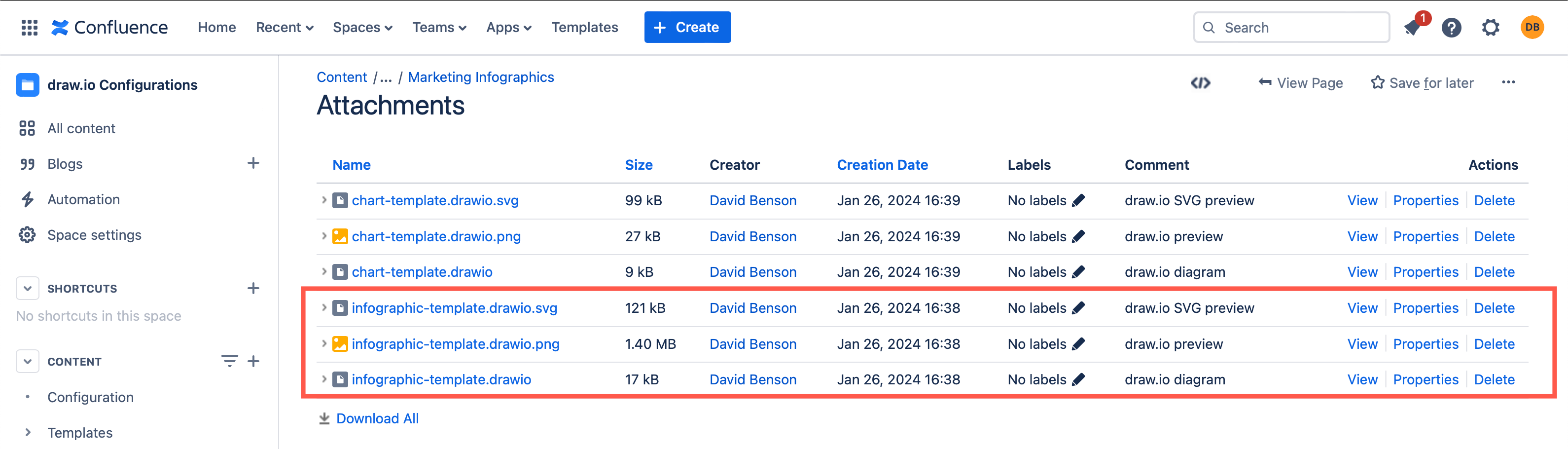Screen dimensions: 1568x449
Task: Click the Download All link
Action: (x=377, y=418)
